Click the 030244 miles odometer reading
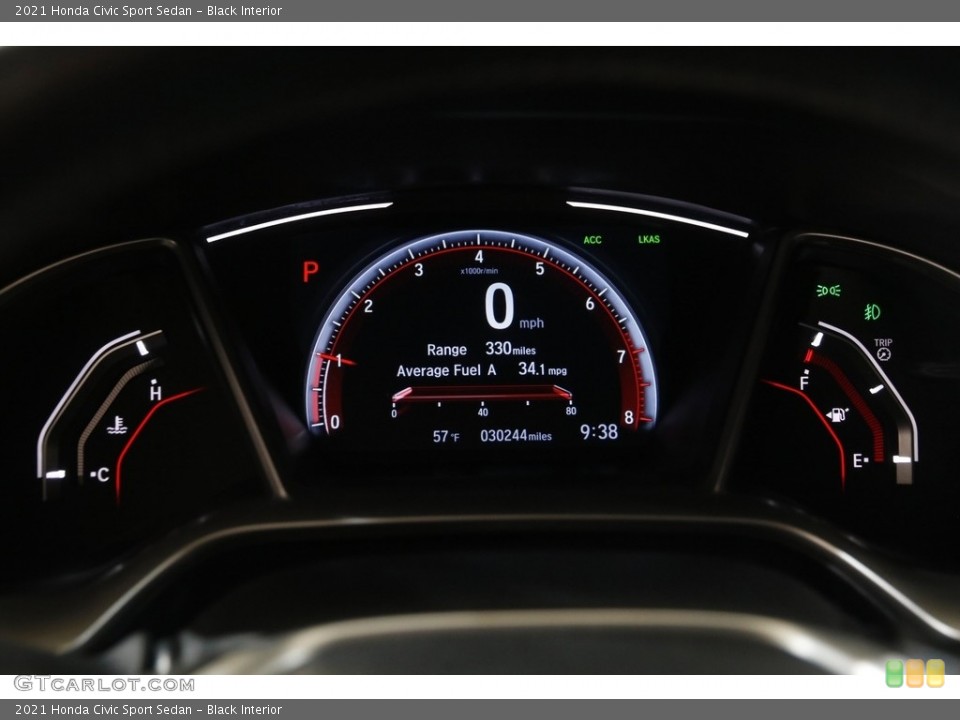Screen dimensions: 960x720 516,435
